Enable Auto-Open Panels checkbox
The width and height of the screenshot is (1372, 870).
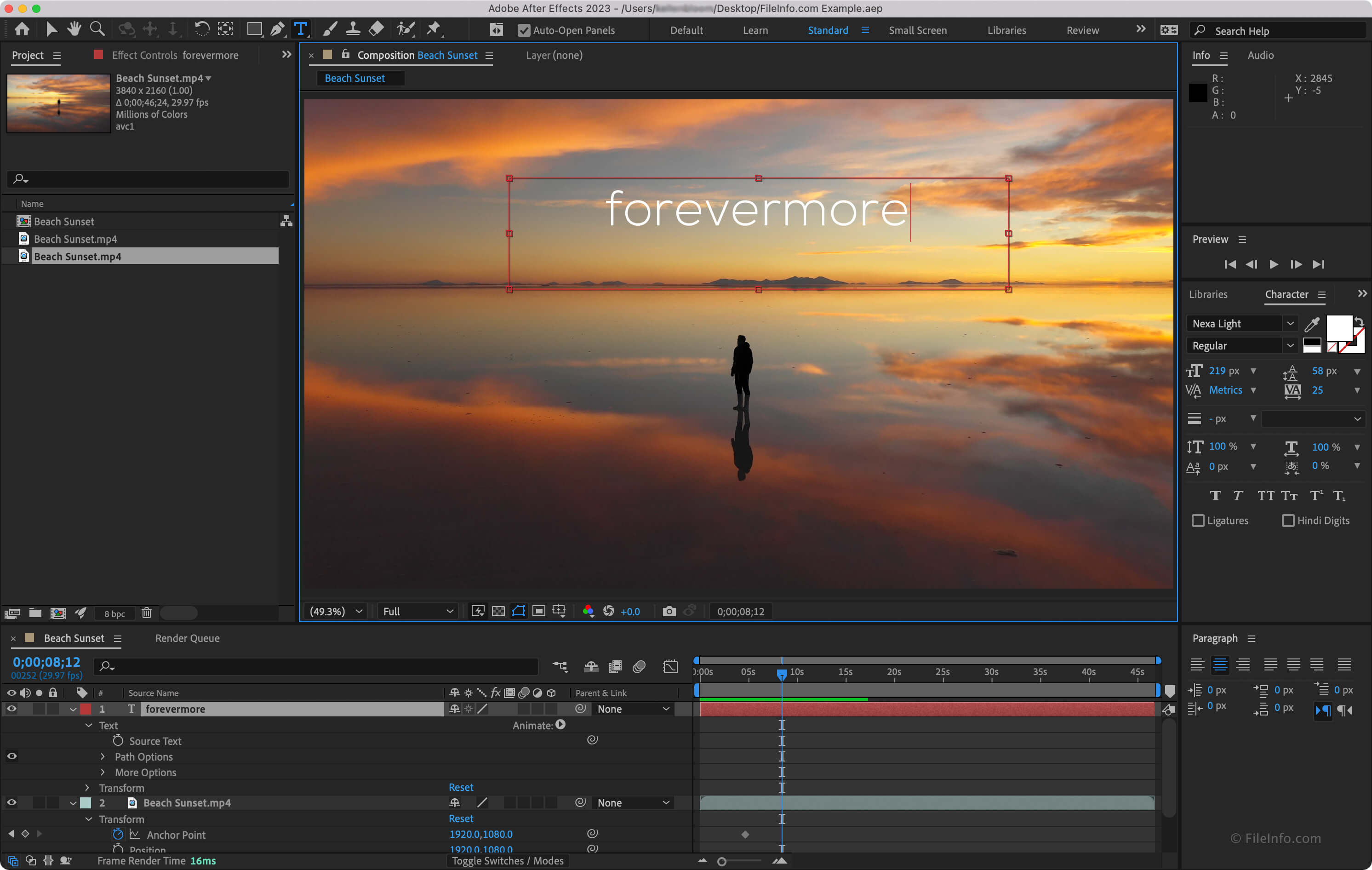pyautogui.click(x=523, y=31)
